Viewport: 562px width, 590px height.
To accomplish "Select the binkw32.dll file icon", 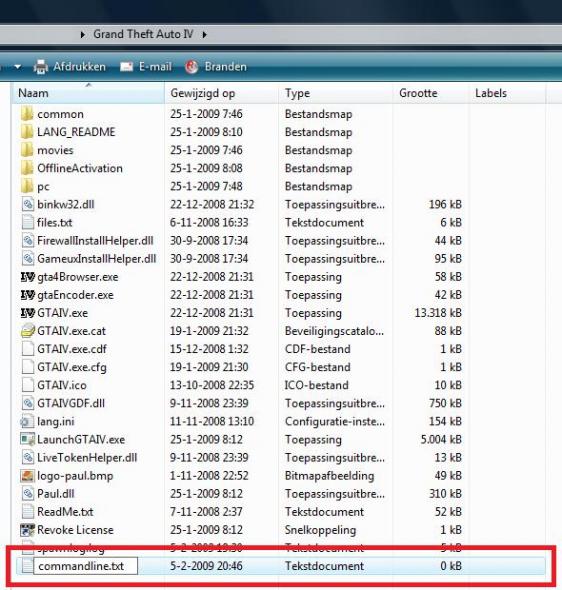I will coord(27,204).
